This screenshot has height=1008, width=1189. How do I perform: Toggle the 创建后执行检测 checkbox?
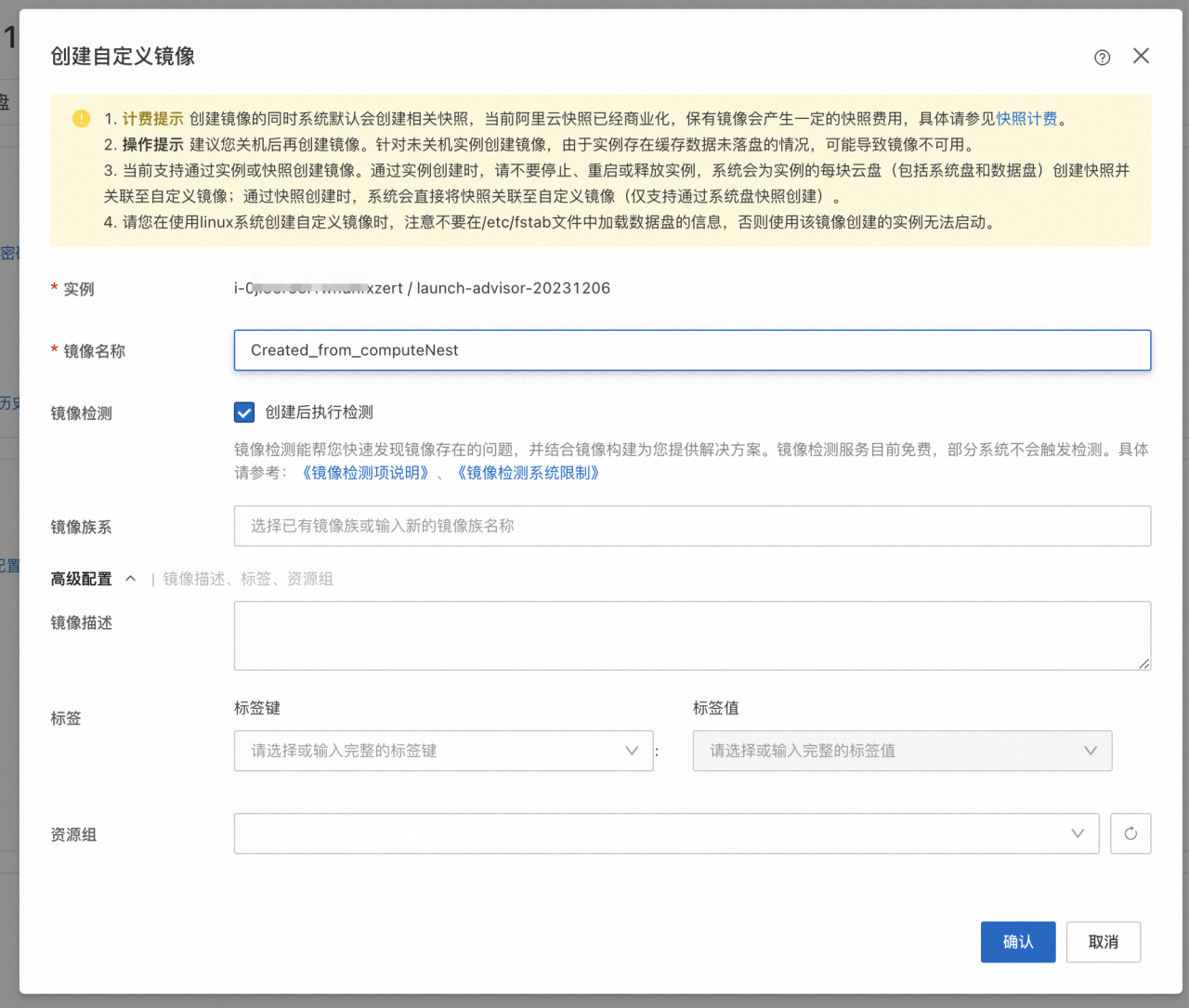(x=244, y=412)
